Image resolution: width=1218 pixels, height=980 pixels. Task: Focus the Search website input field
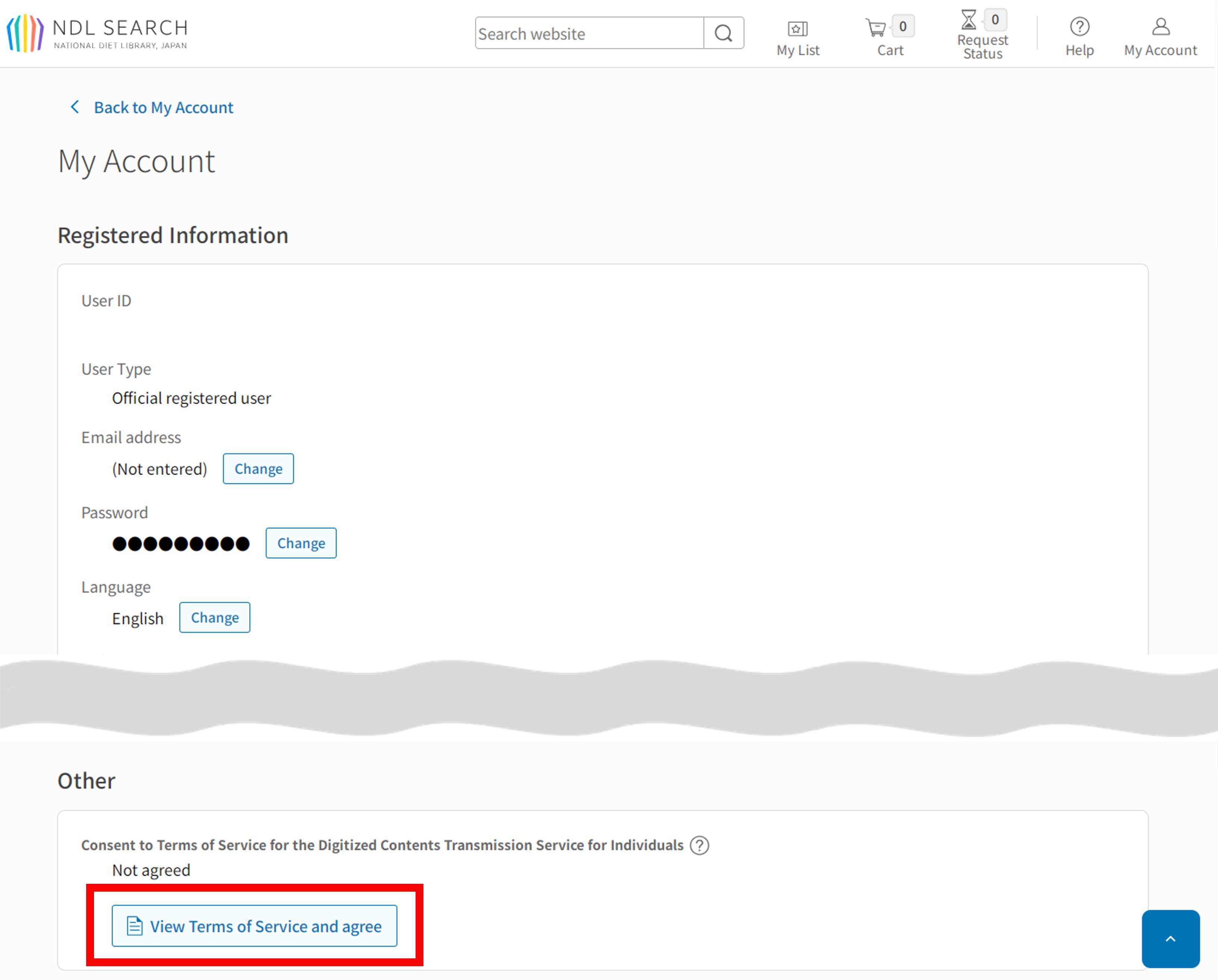[x=589, y=33]
